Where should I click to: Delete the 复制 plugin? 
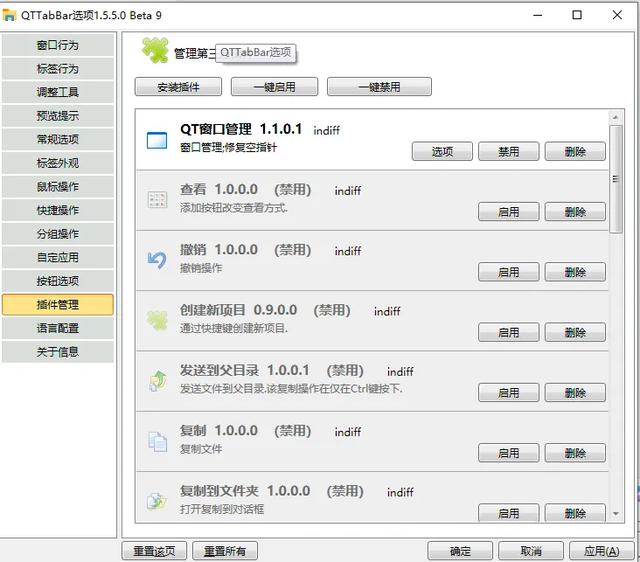point(575,453)
